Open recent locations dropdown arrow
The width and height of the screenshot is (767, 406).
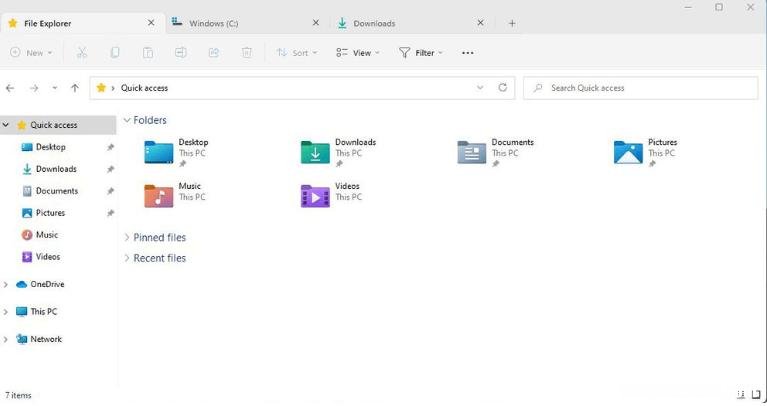(x=54, y=88)
